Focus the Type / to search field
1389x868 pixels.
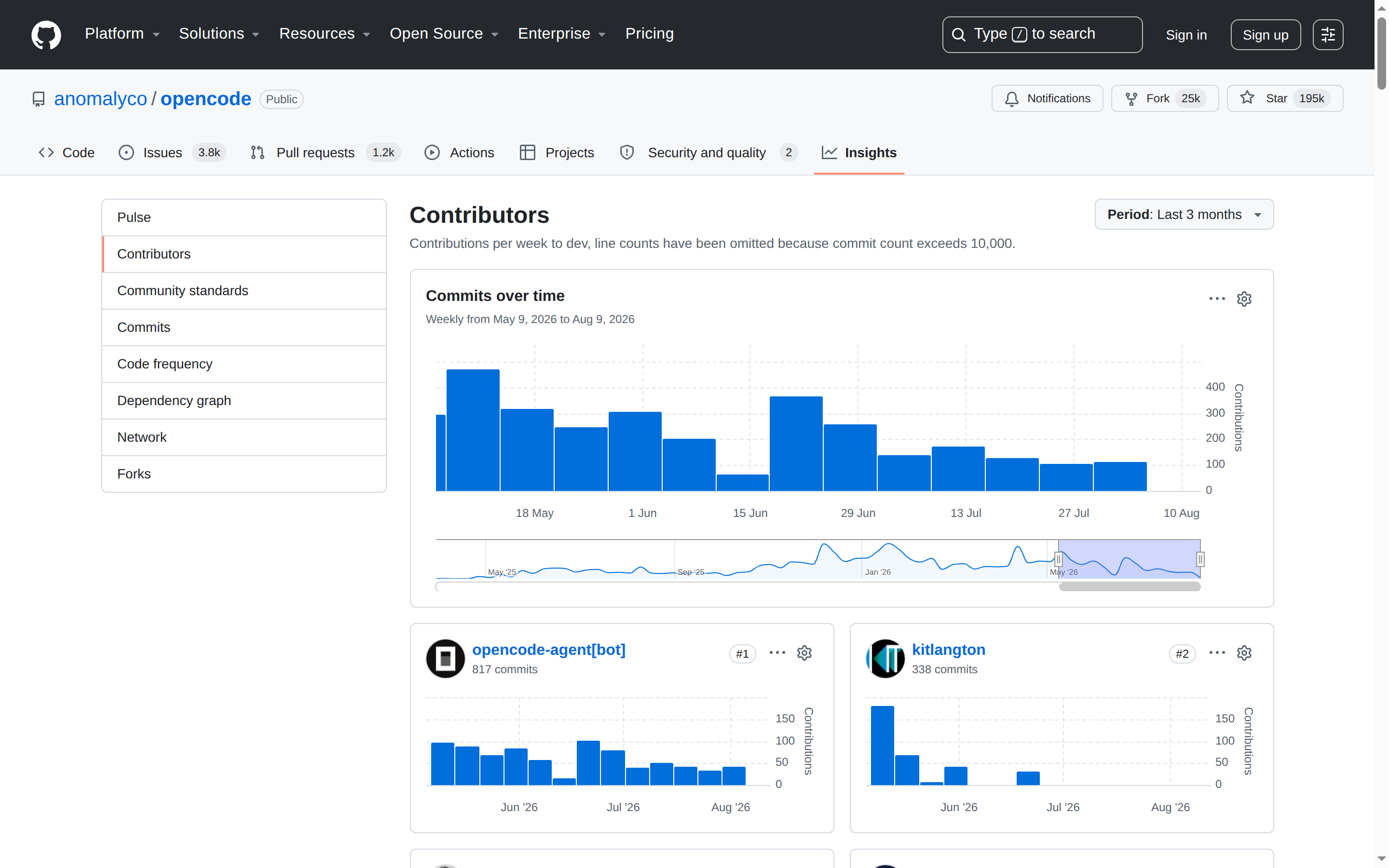click(1042, 35)
